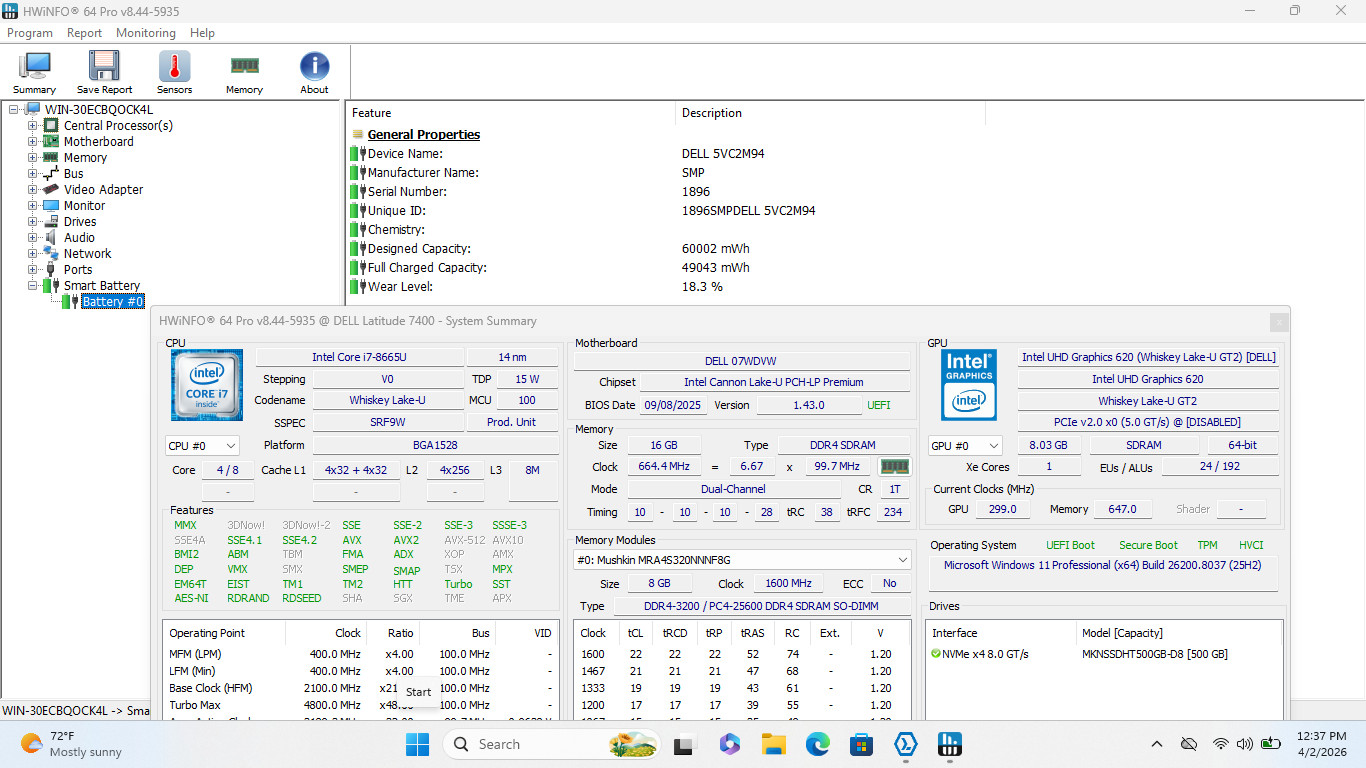Launch Copilot from the taskbar
This screenshot has width=1366, height=768.
pyautogui.click(x=729, y=744)
